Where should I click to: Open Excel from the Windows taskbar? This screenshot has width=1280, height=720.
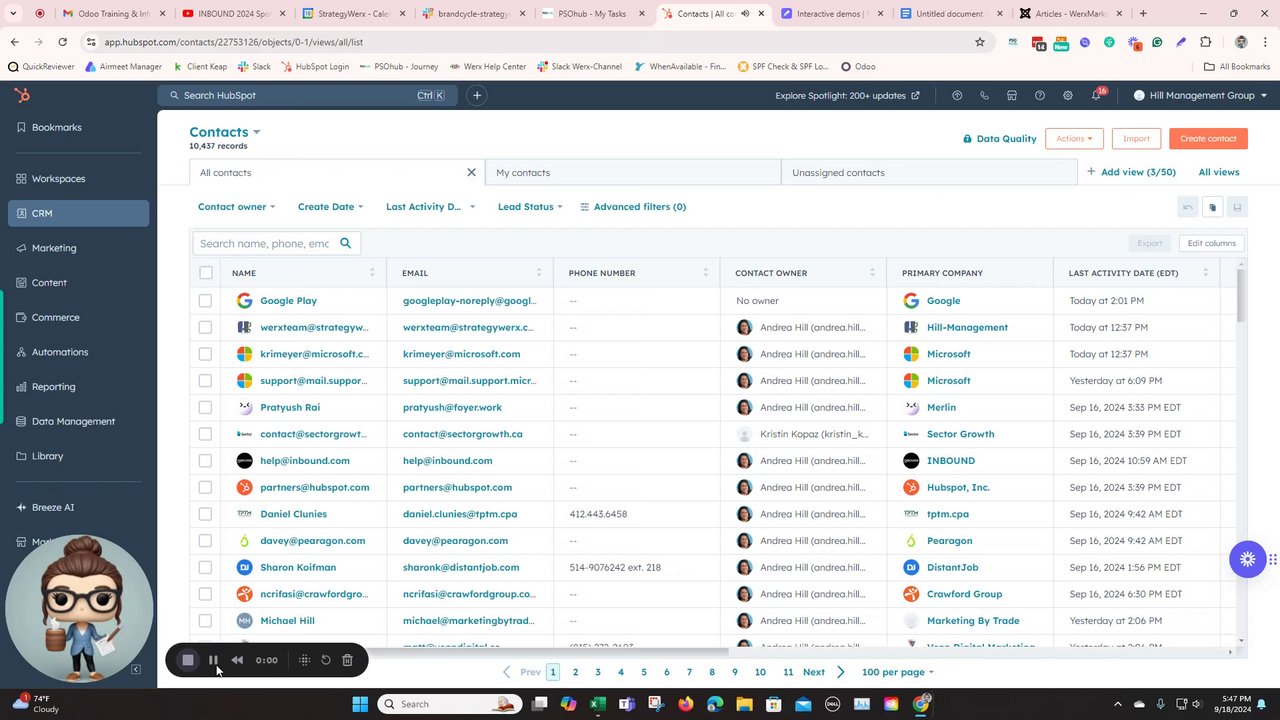(x=598, y=704)
